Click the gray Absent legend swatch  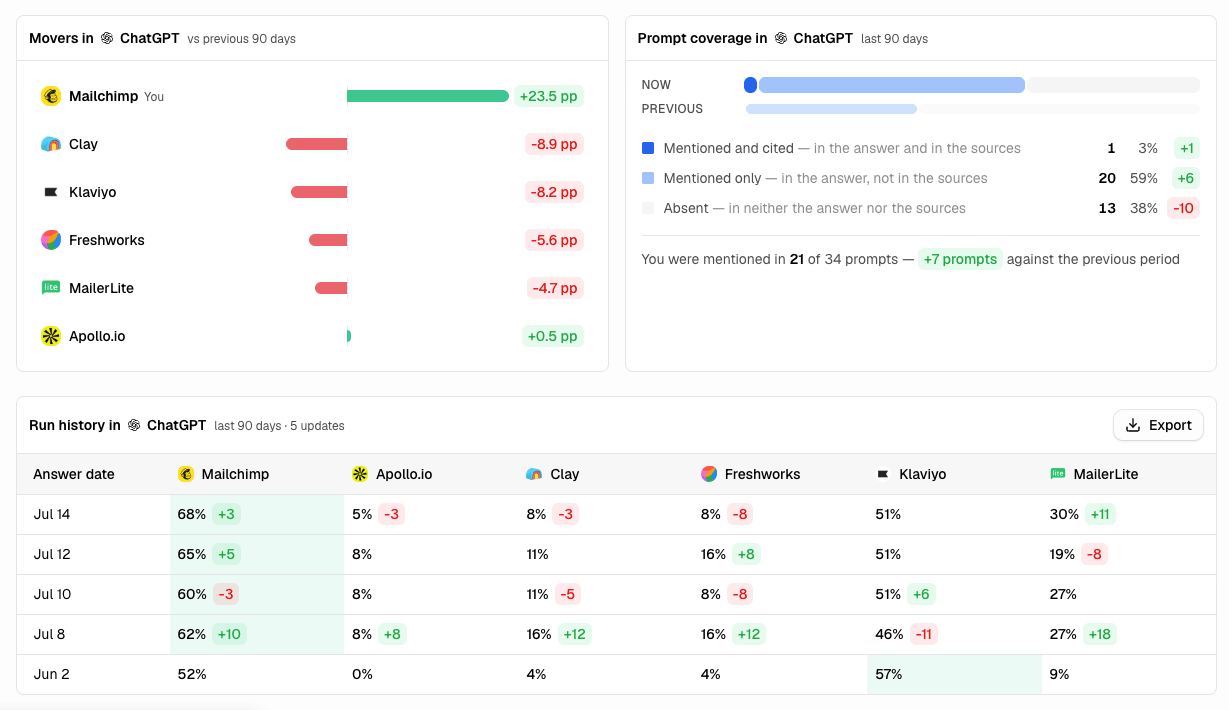648,208
